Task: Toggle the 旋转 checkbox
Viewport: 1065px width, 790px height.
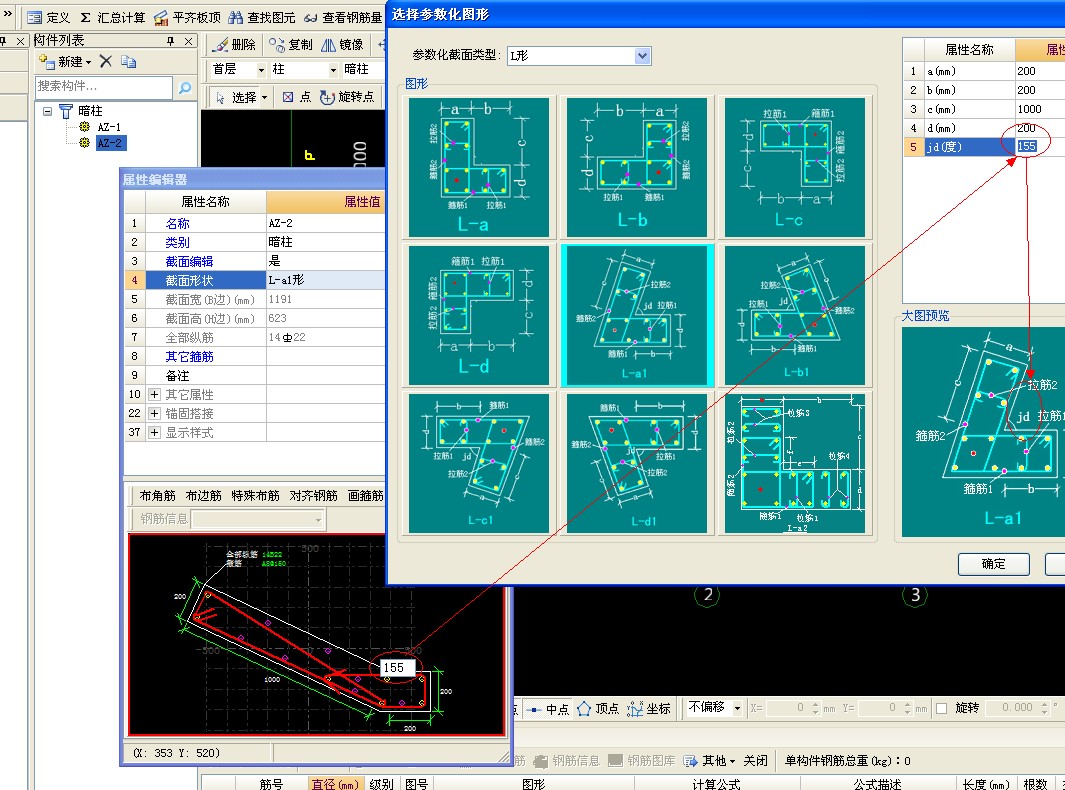Action: click(941, 708)
